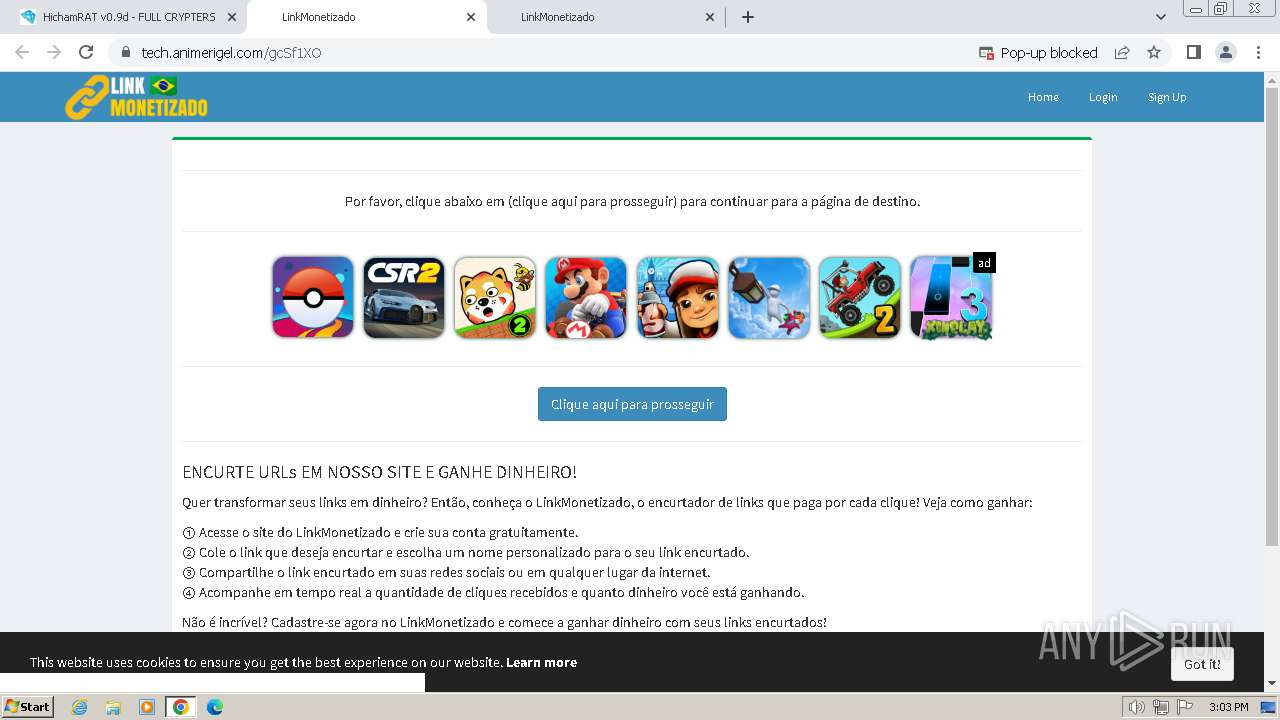Close the third LinkMonetizado tab

tap(710, 17)
